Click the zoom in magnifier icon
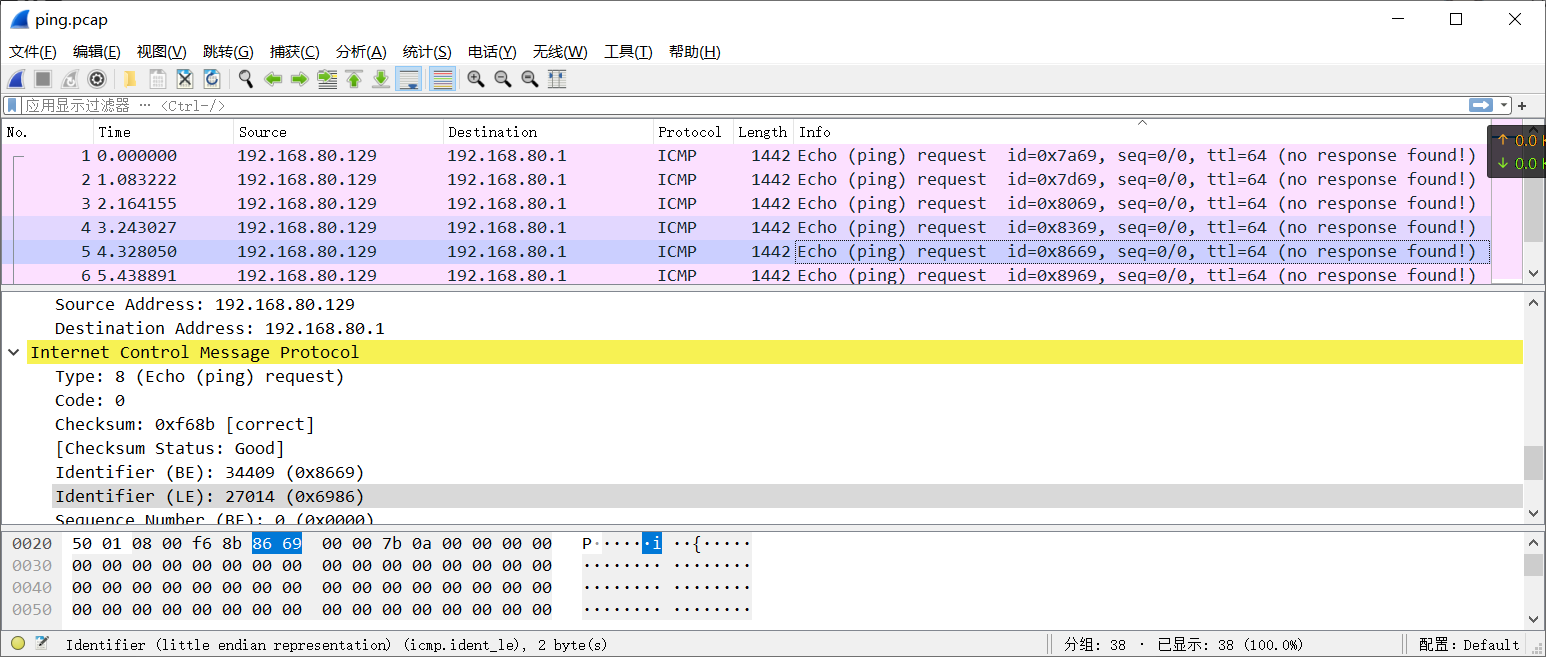 [x=475, y=79]
